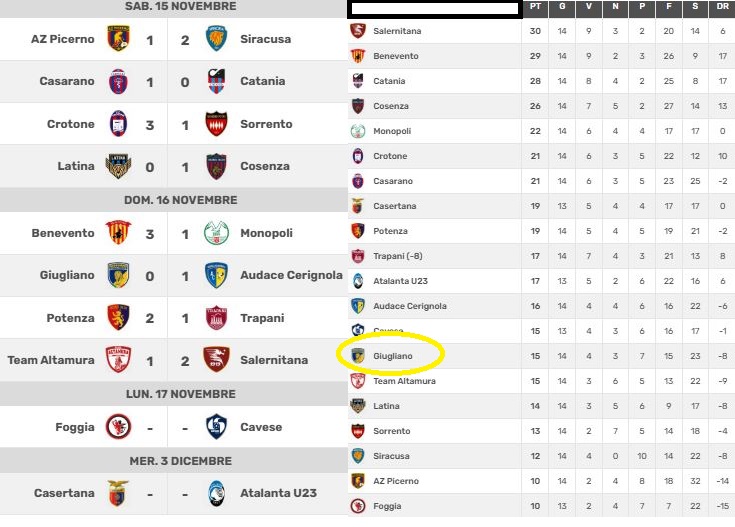This screenshot has height=527, width=735.
Task: Click the Monopoli crest beside Benevento match
Action: point(217,233)
